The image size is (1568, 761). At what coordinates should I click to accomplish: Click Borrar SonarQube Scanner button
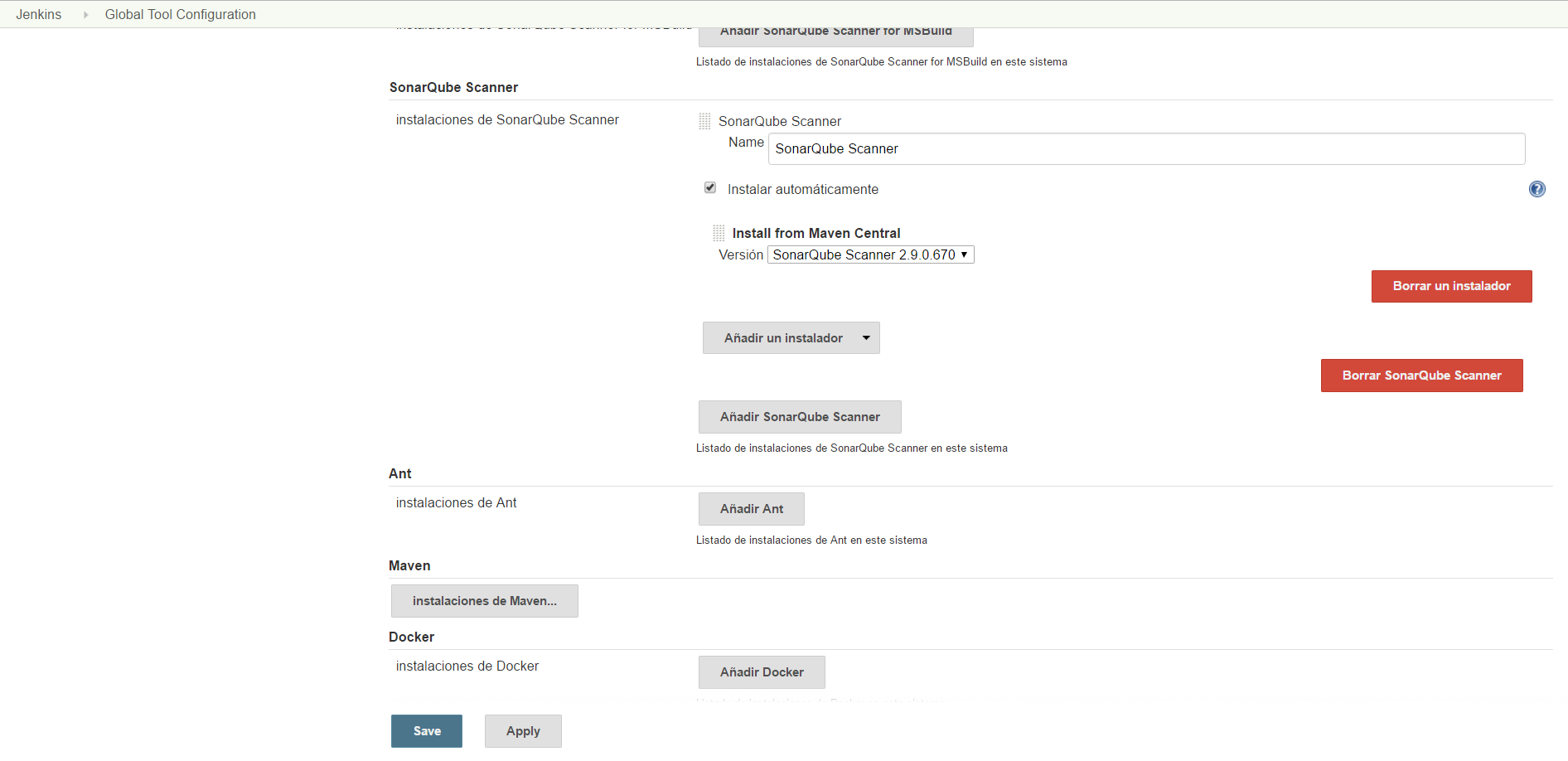click(x=1421, y=376)
